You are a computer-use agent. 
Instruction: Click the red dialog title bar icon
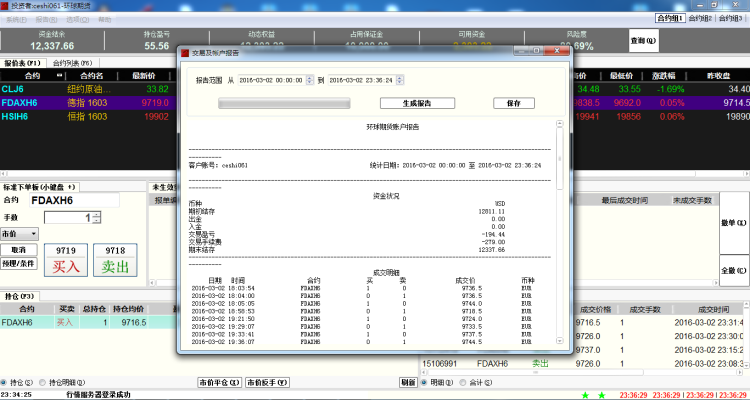[184, 53]
